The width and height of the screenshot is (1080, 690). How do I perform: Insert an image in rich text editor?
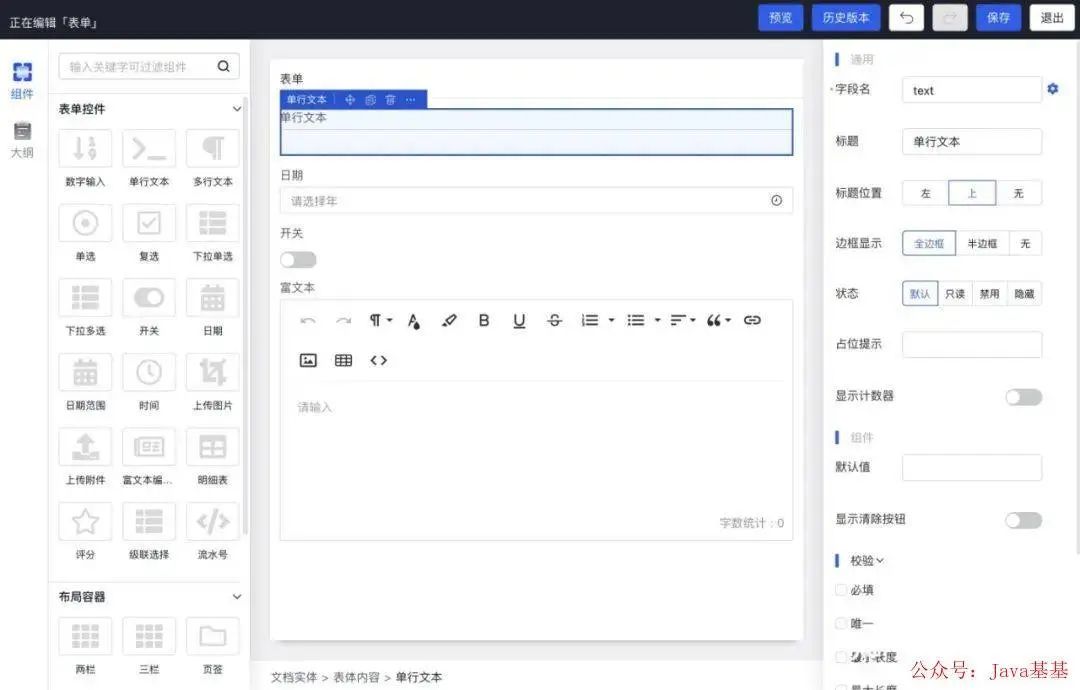tap(308, 360)
